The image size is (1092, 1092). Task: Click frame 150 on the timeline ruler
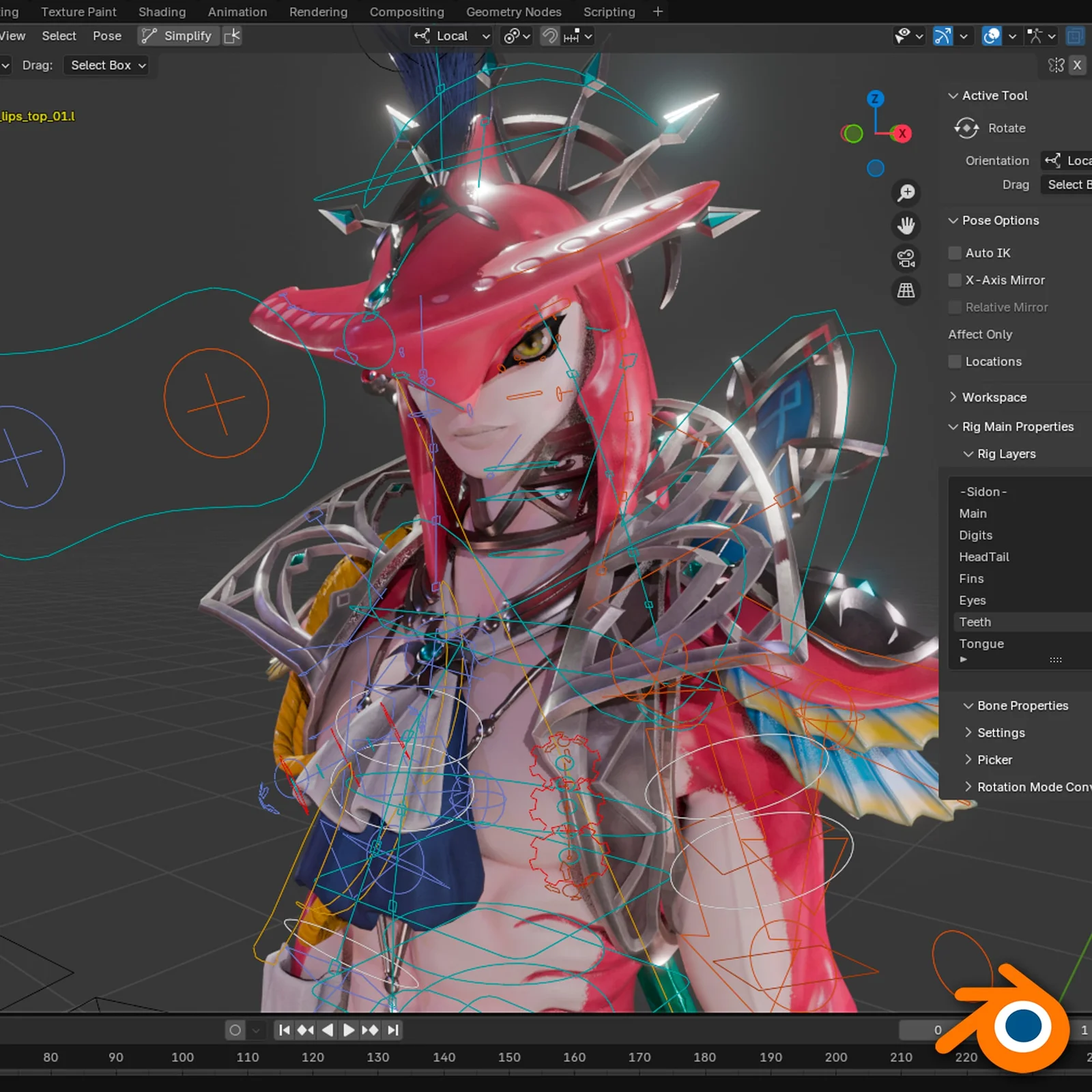(509, 1057)
